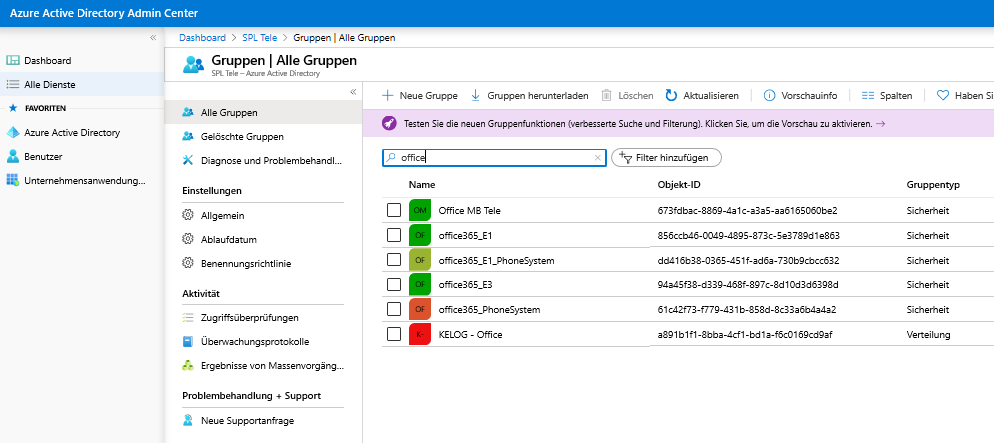Open the Alle Gruppen menu item
The width and height of the screenshot is (994, 443).
pyautogui.click(x=263, y=113)
